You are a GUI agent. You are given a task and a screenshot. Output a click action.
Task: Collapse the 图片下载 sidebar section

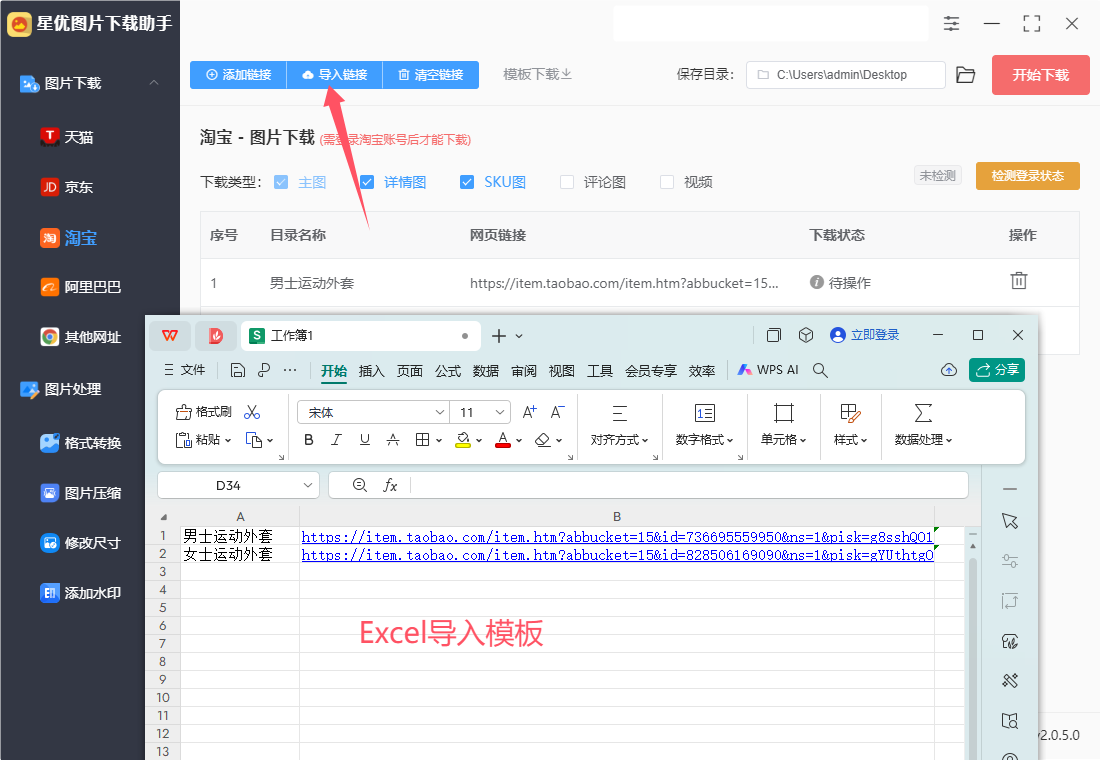click(x=154, y=83)
